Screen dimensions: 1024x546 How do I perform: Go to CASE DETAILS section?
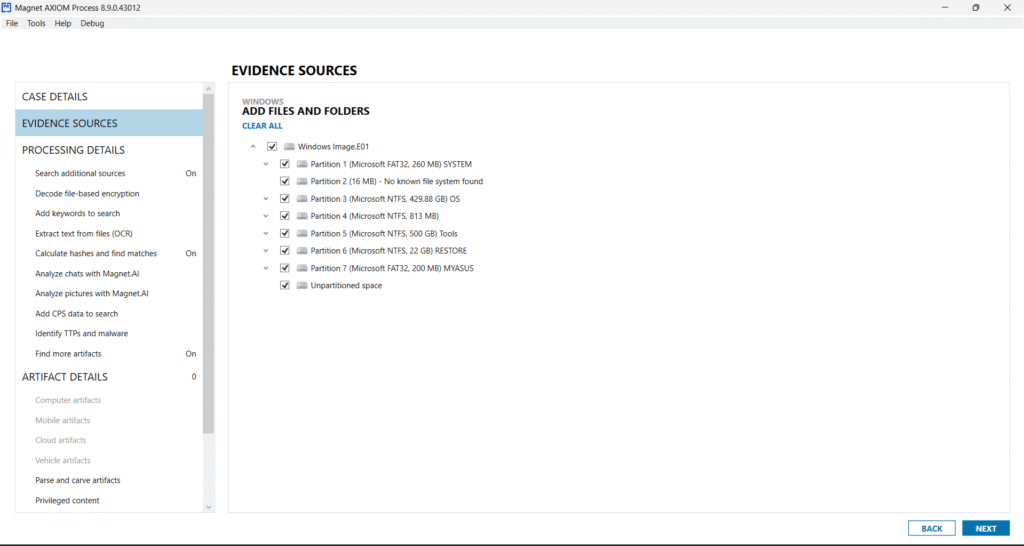click(x=109, y=97)
